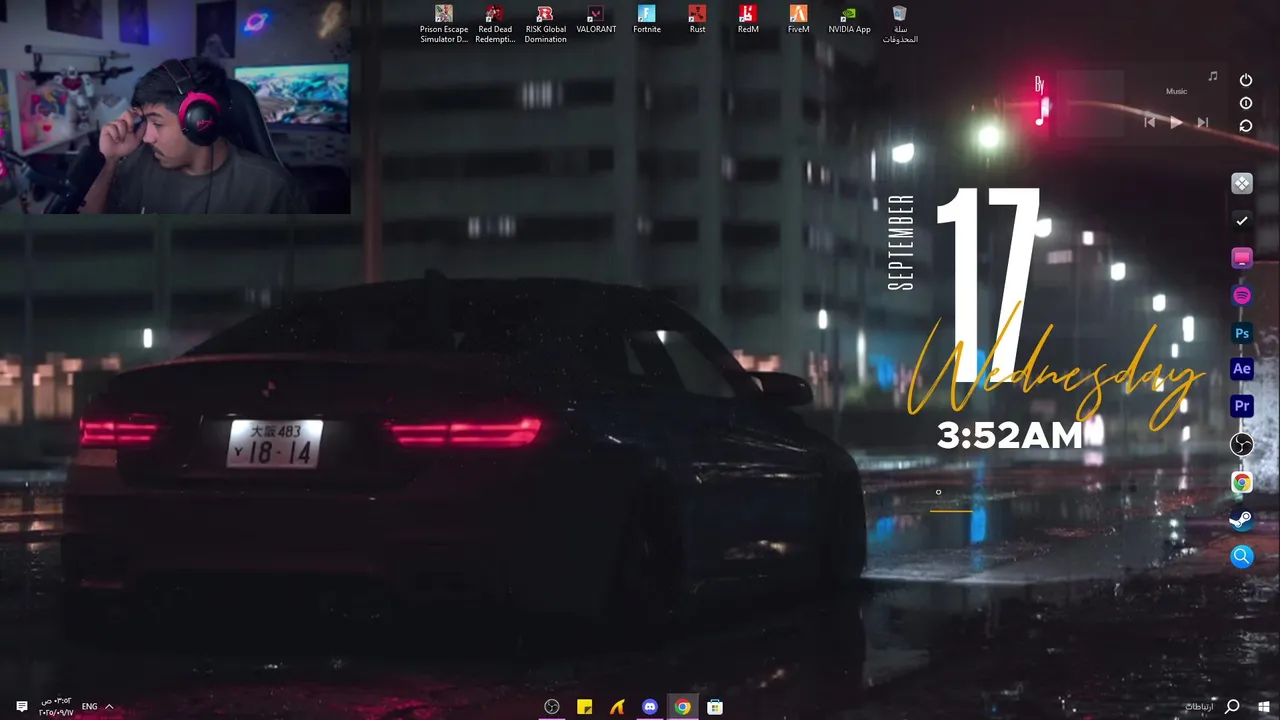The height and width of the screenshot is (720, 1280).
Task: Skip to previous track in Music widget
Action: 1150,122
